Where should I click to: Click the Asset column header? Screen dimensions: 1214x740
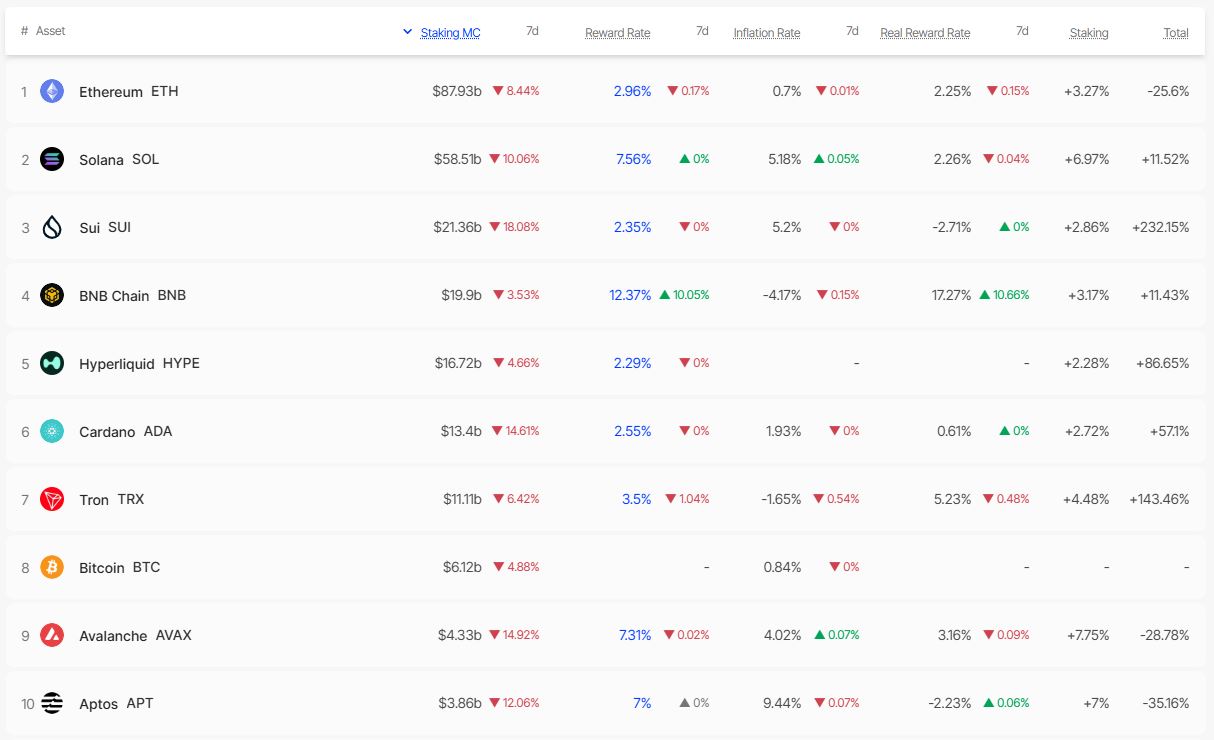click(x=51, y=31)
